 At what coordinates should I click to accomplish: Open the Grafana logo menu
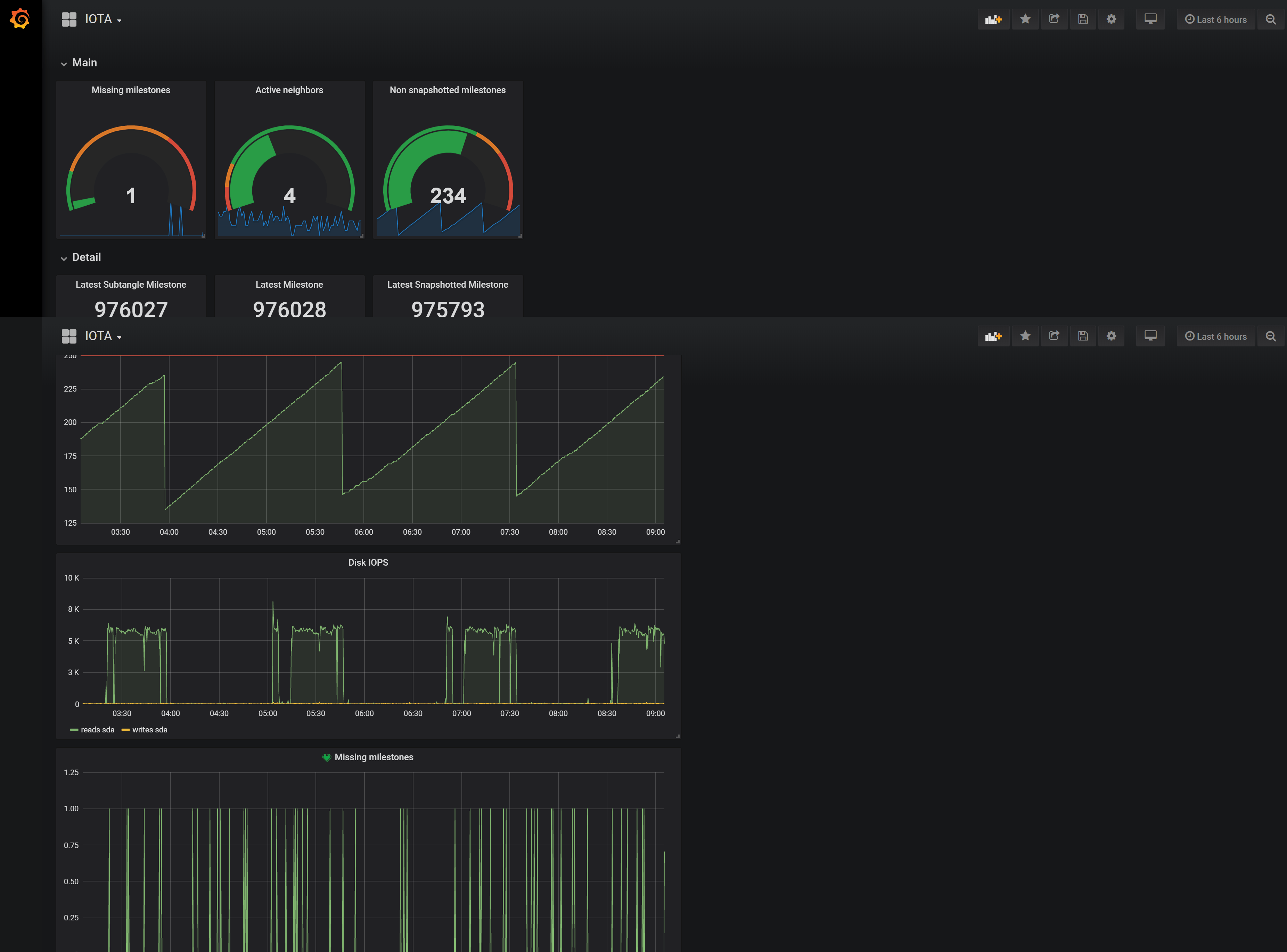tap(19, 18)
